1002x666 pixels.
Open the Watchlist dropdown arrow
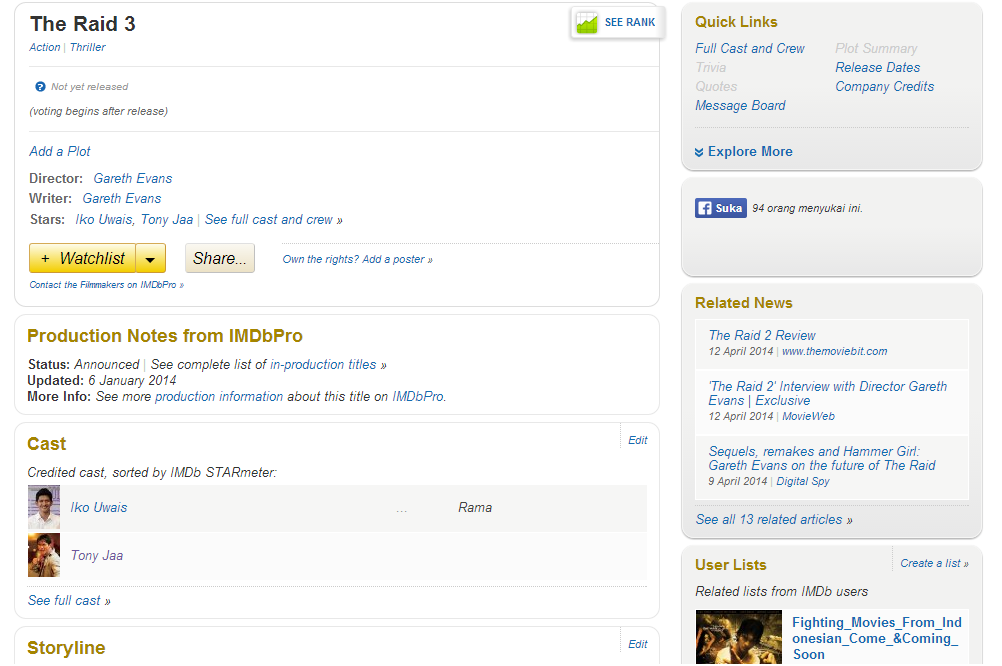151,258
